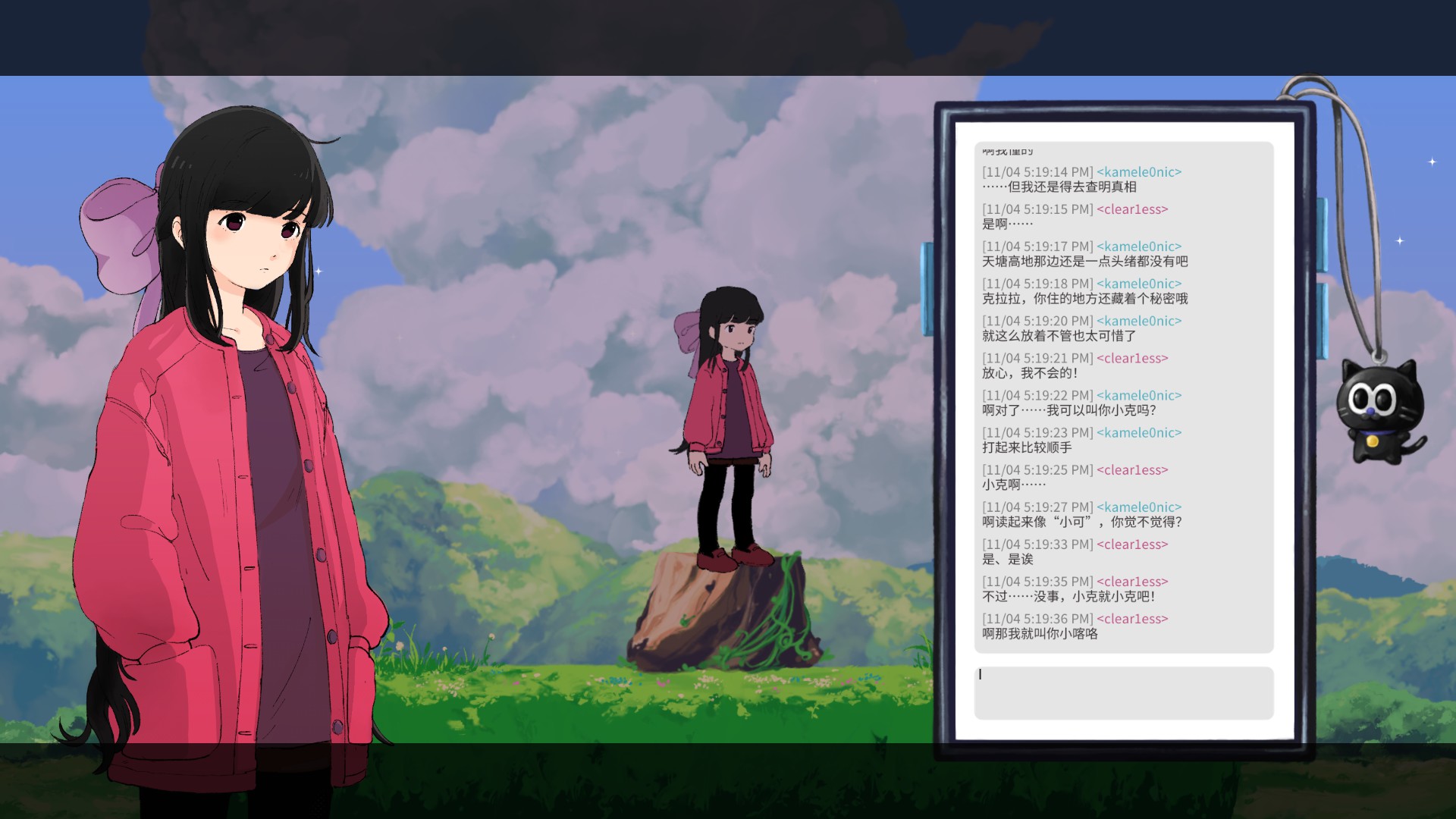Select message "天塘高地那边还是一点头绪都没有吧"
This screenshot has height=819, width=1456.
coord(1084,262)
